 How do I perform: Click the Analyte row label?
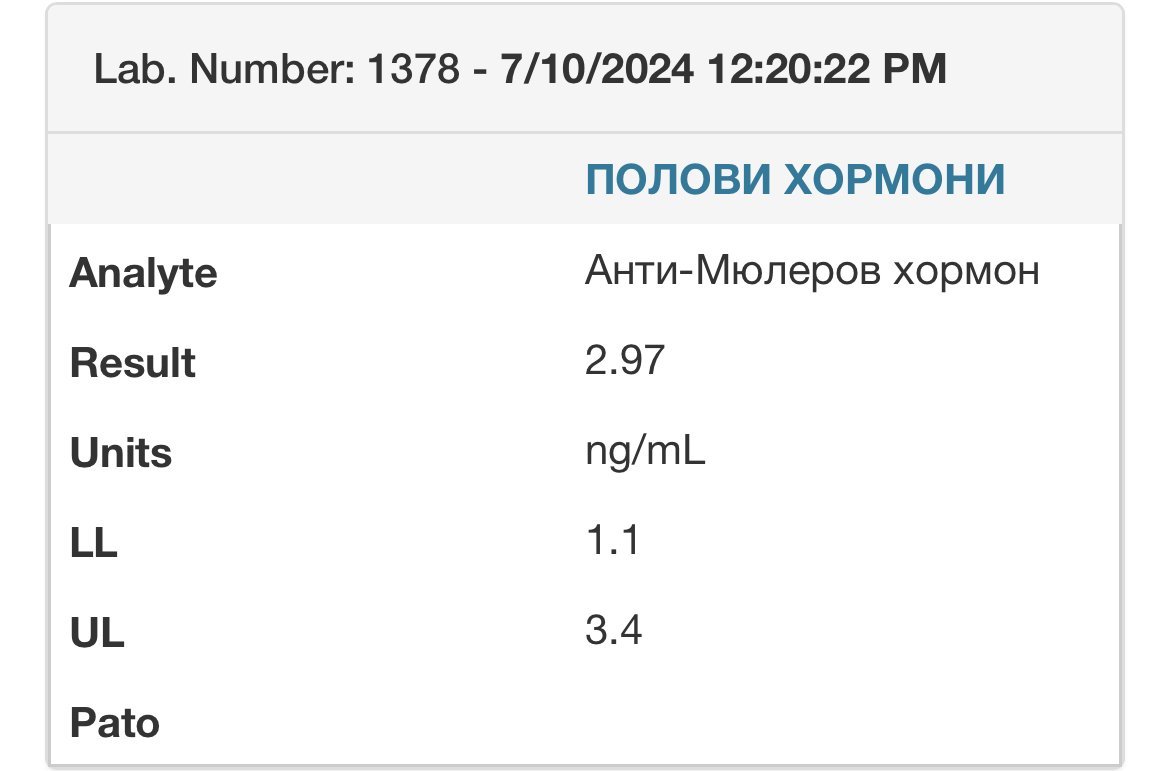click(143, 274)
